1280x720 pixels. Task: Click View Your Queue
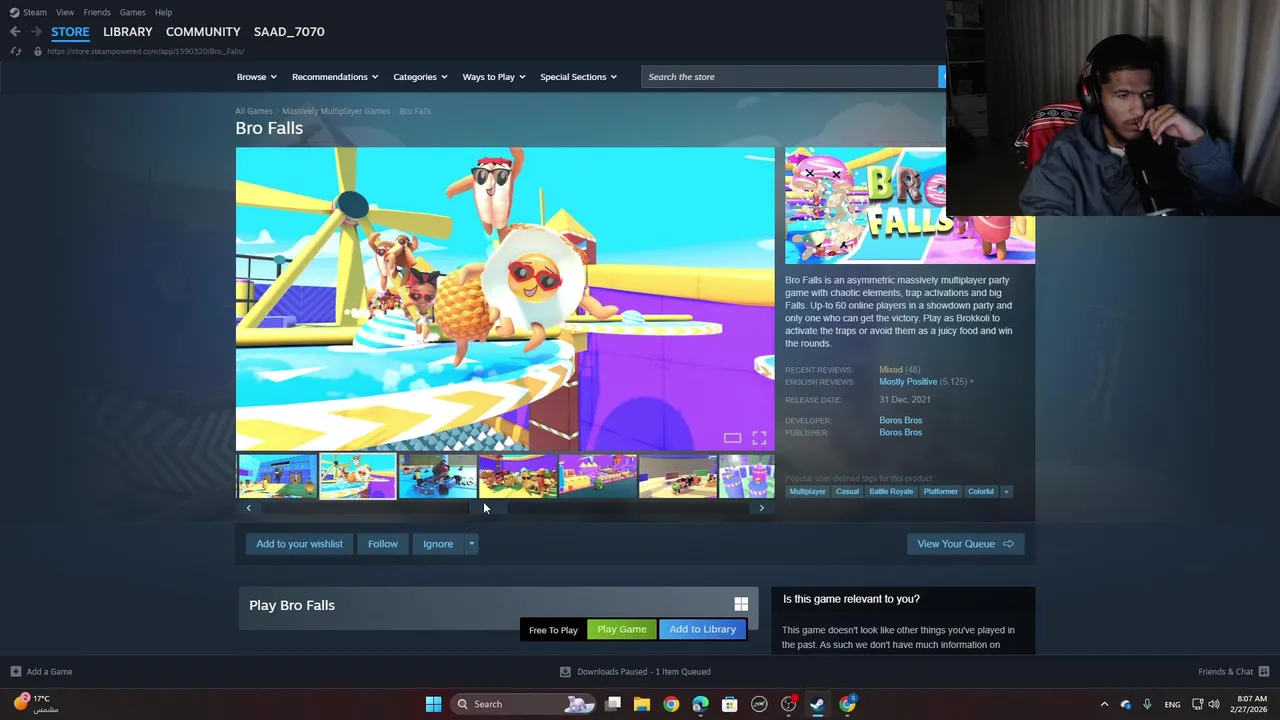[965, 544]
